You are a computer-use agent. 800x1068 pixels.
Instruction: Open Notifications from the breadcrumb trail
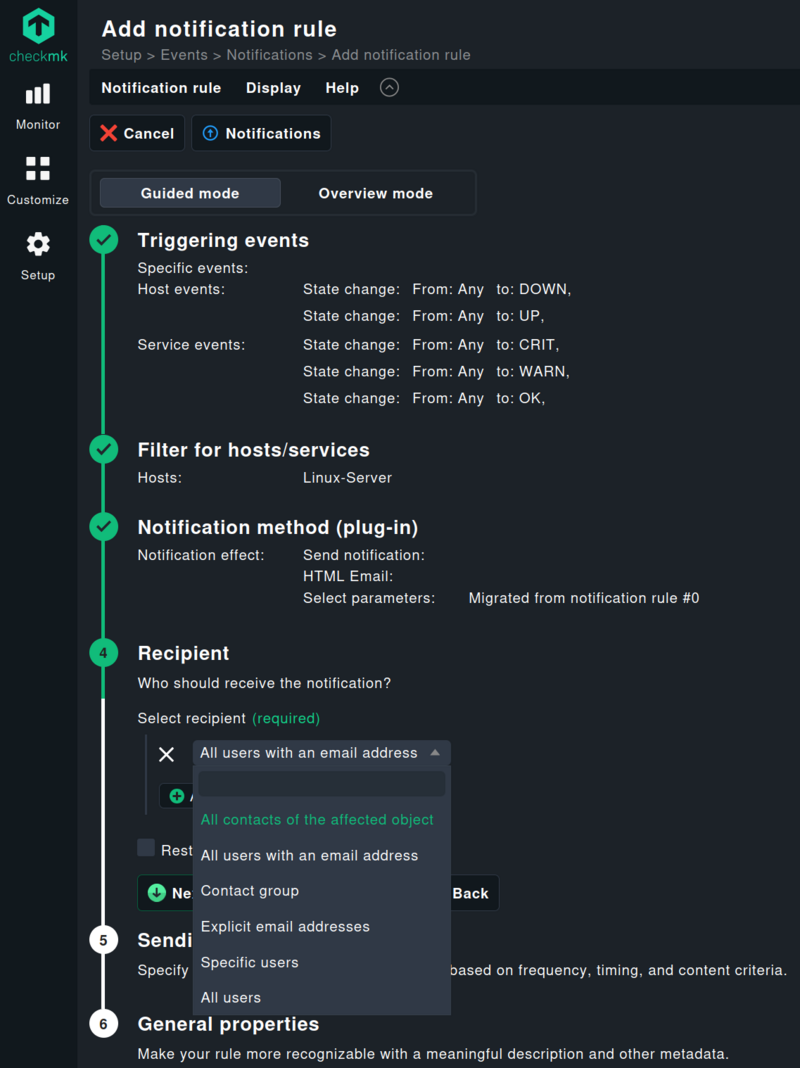click(x=270, y=55)
